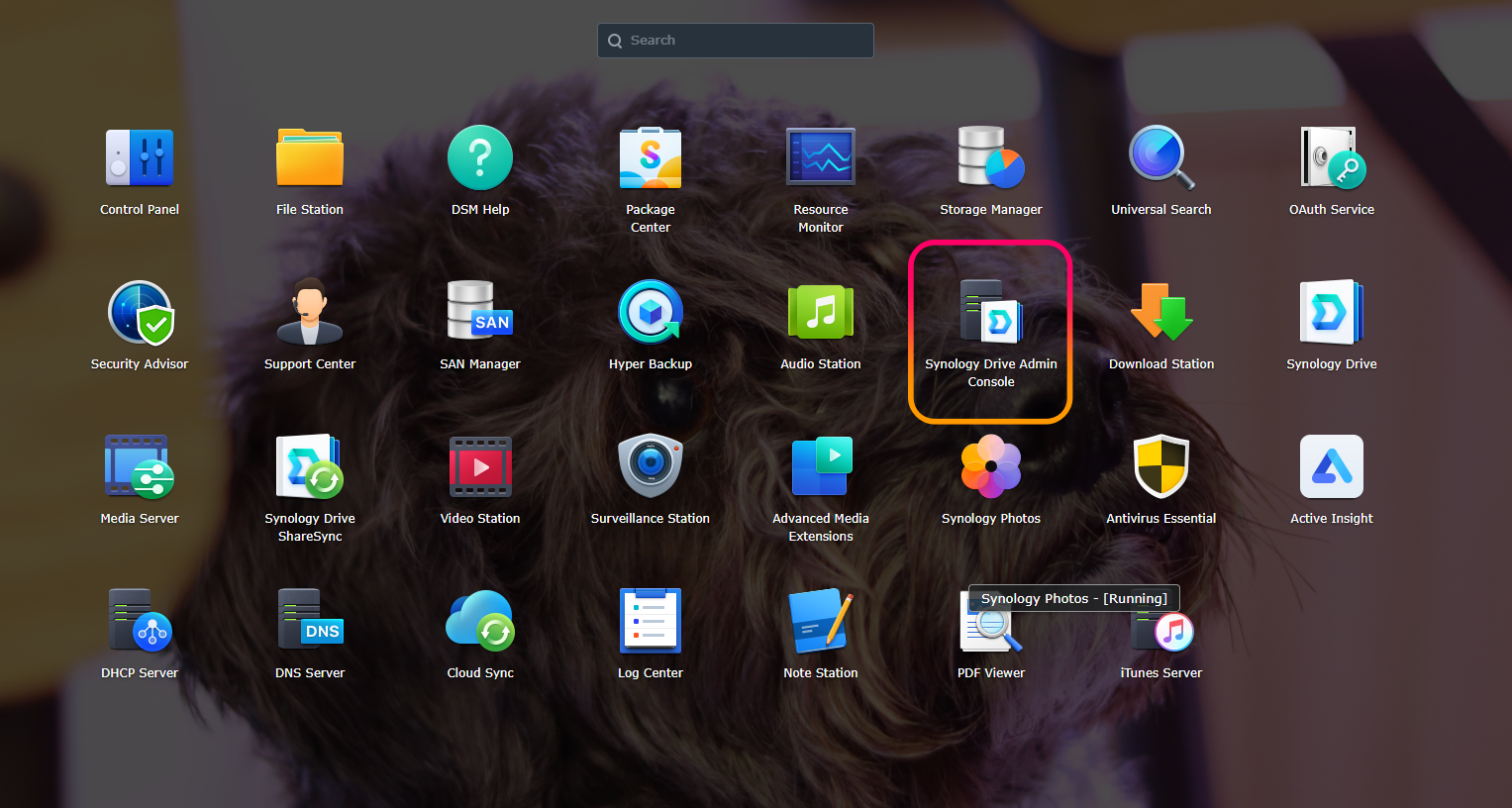Open DSM Help
The width and height of the screenshot is (1512, 808).
480,158
